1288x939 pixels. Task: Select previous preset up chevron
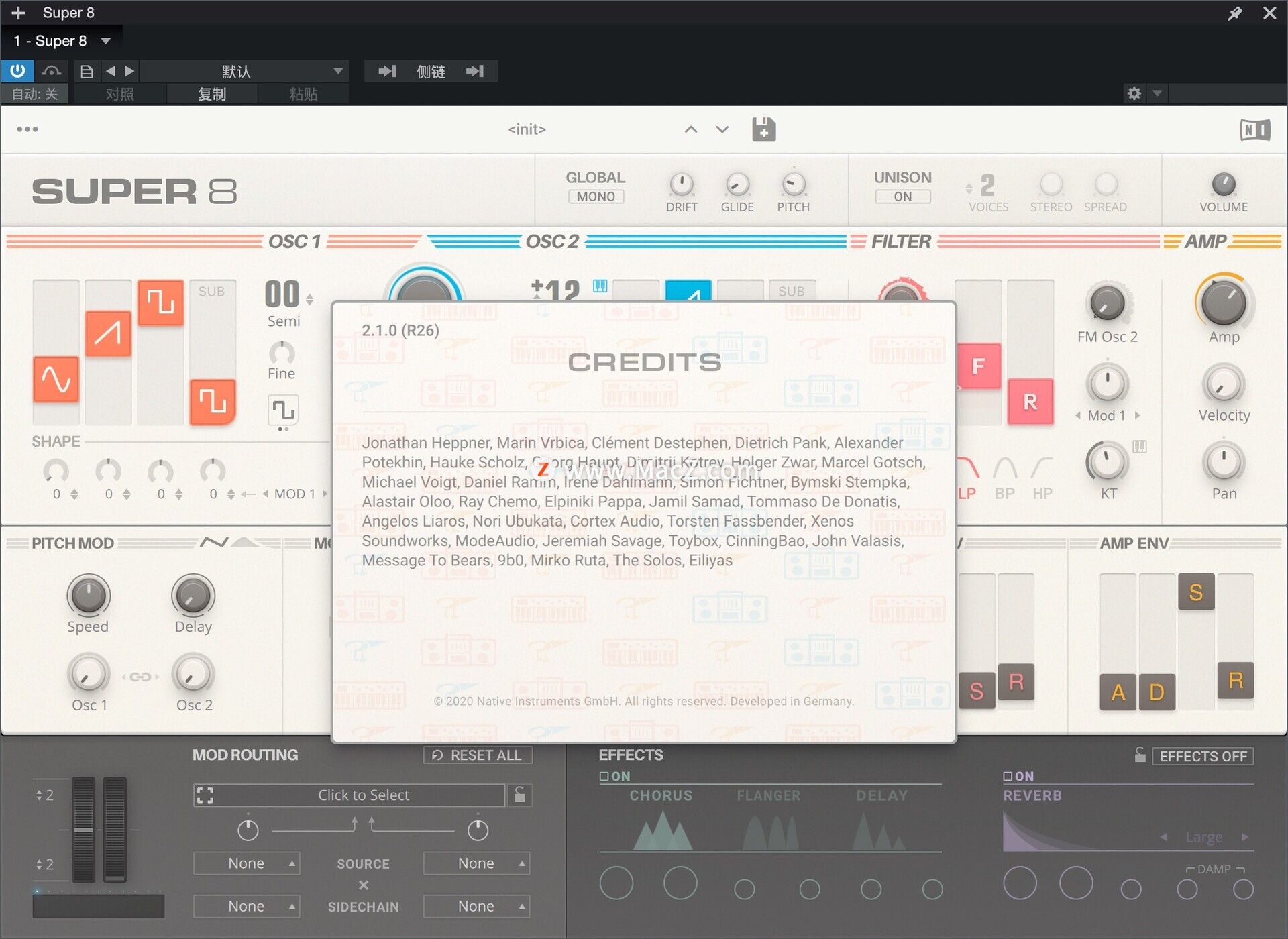click(690, 129)
